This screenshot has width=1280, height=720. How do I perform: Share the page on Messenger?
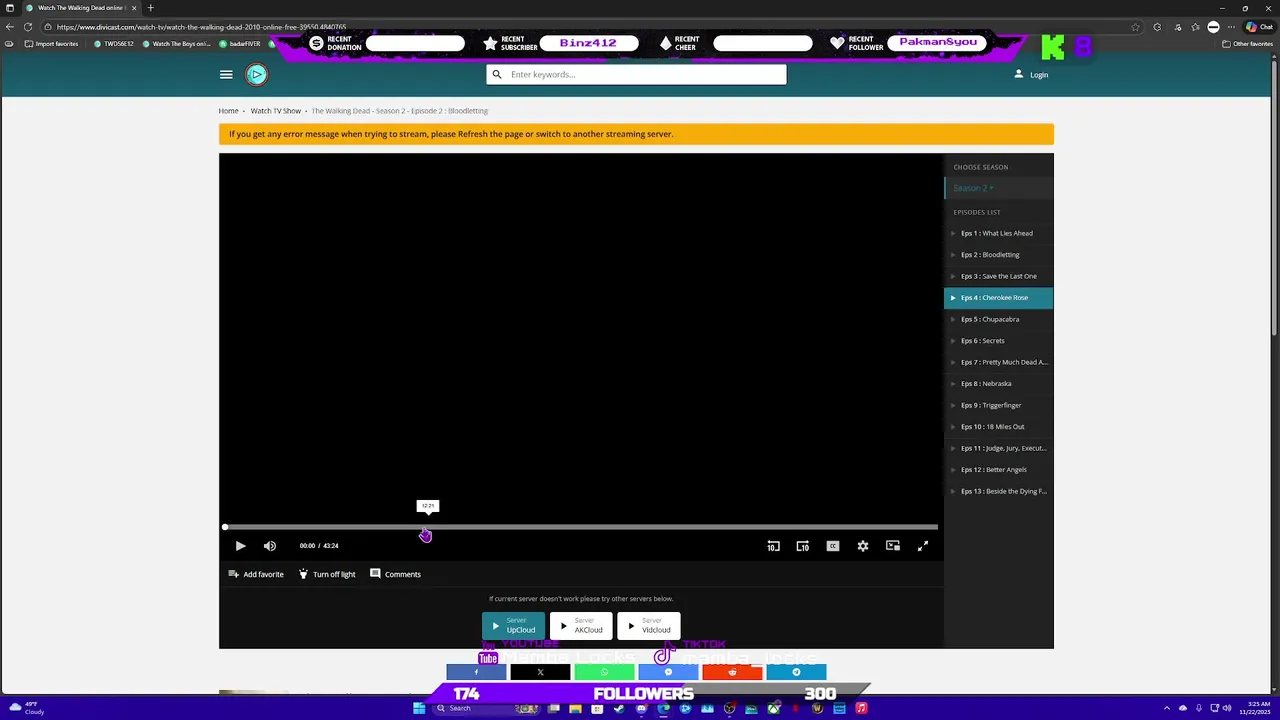tap(668, 672)
